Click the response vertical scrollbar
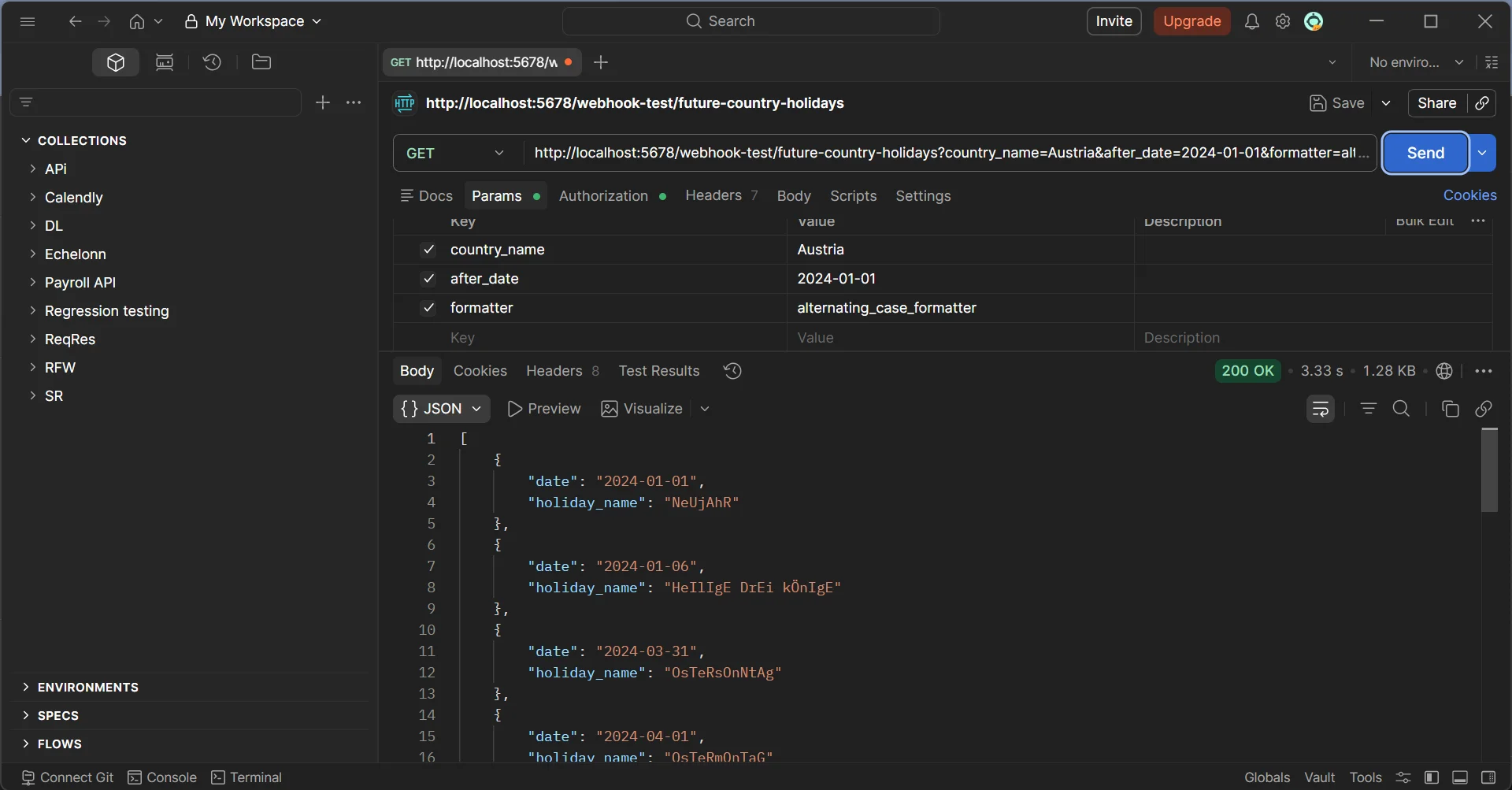Image resolution: width=1512 pixels, height=790 pixels. point(1489,470)
